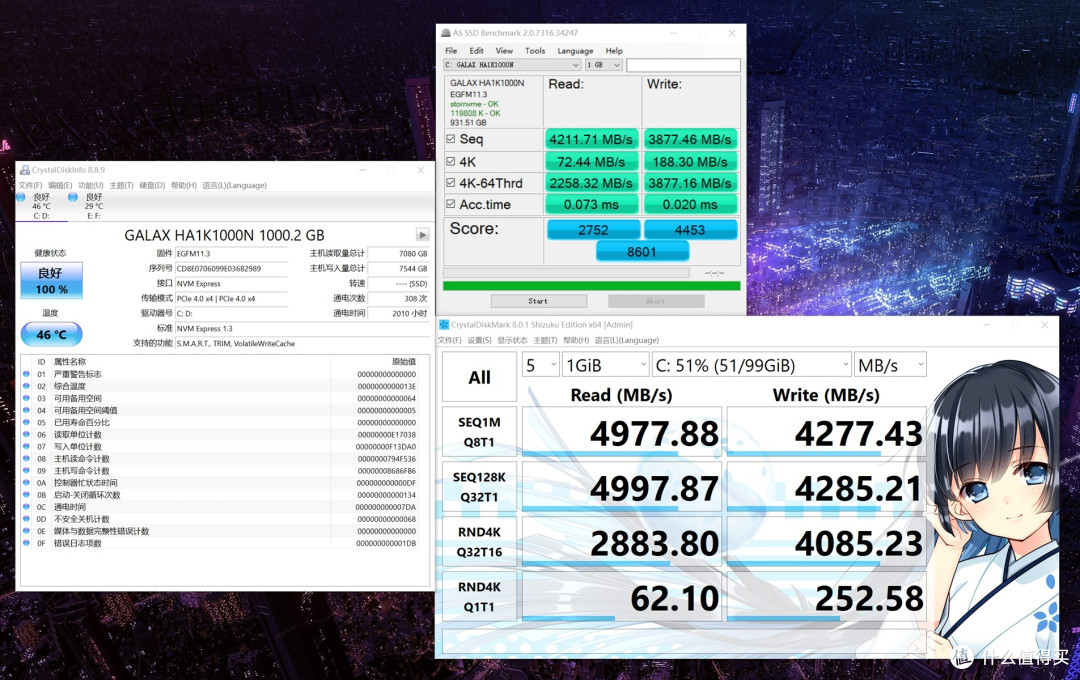This screenshot has width=1080, height=680.
Task: Click the serial number field CD8E0706099E03682989
Action: pyautogui.click(x=231, y=269)
